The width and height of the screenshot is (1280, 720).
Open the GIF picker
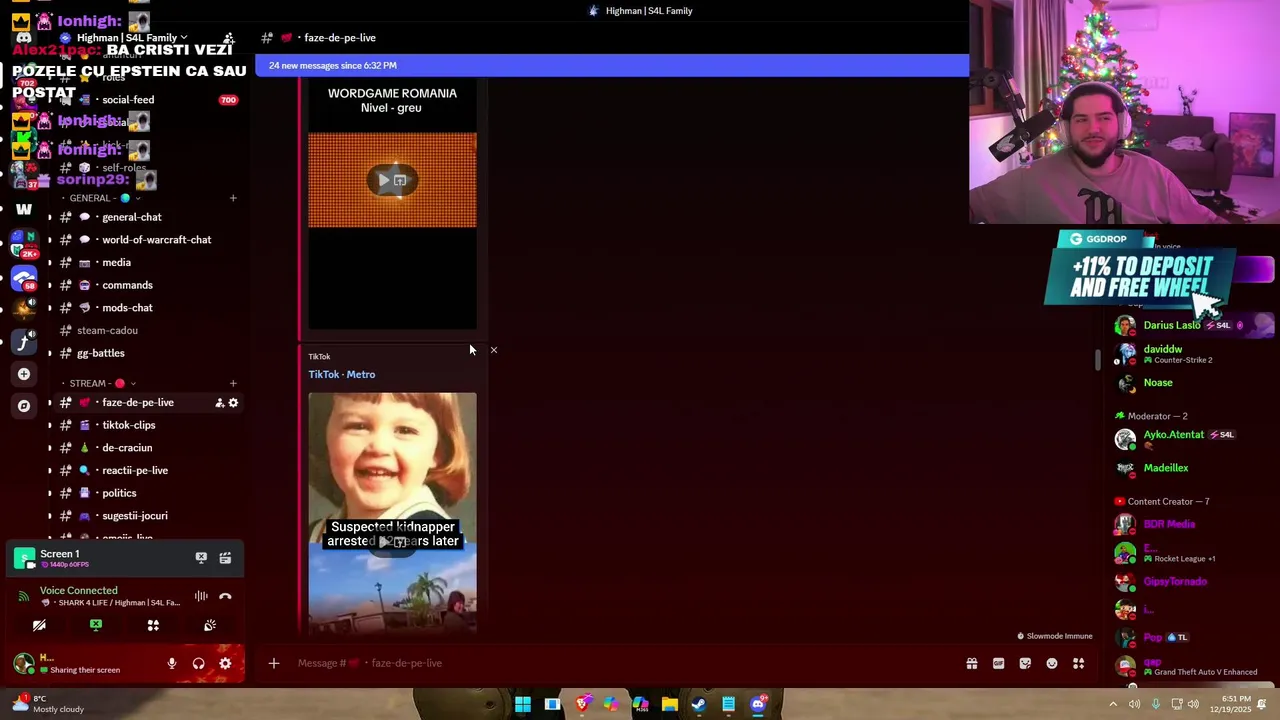coord(998,663)
